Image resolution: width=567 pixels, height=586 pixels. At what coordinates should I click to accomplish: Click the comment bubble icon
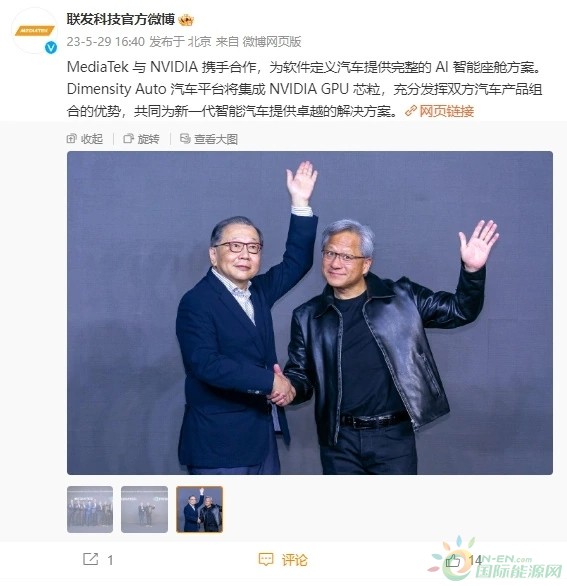click(x=266, y=559)
